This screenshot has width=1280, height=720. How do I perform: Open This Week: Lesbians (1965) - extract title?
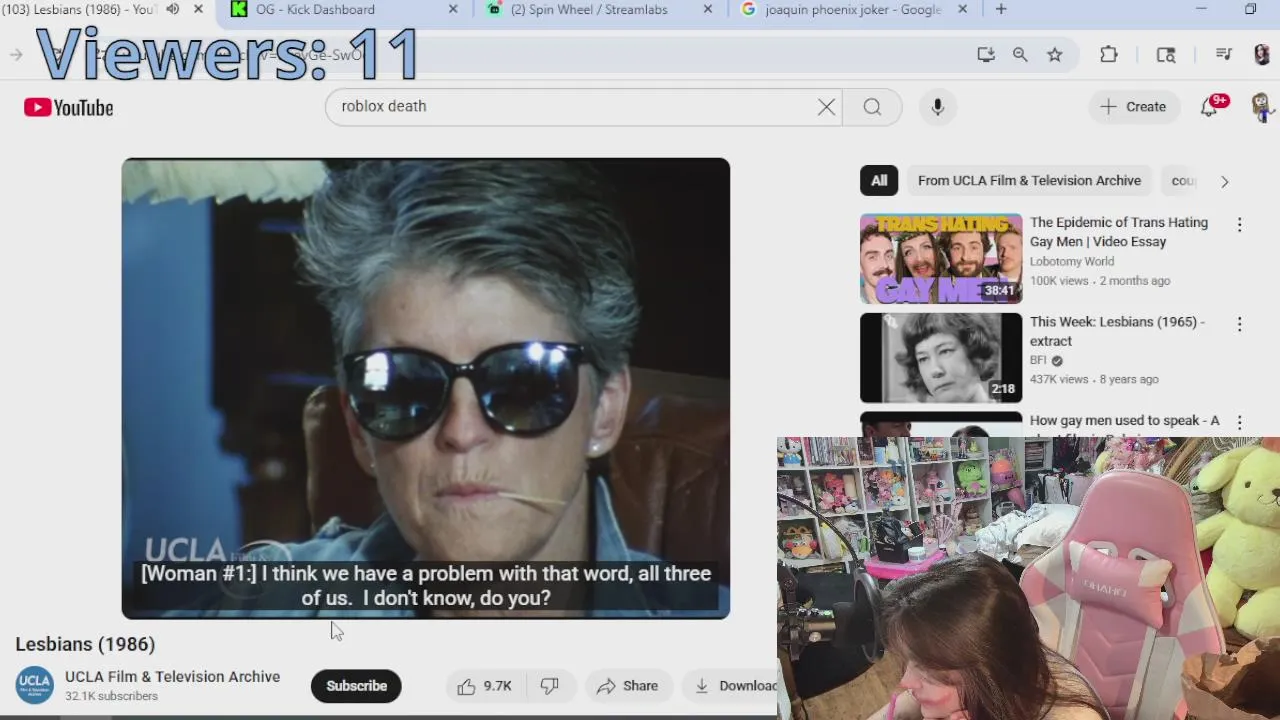[x=1117, y=331]
